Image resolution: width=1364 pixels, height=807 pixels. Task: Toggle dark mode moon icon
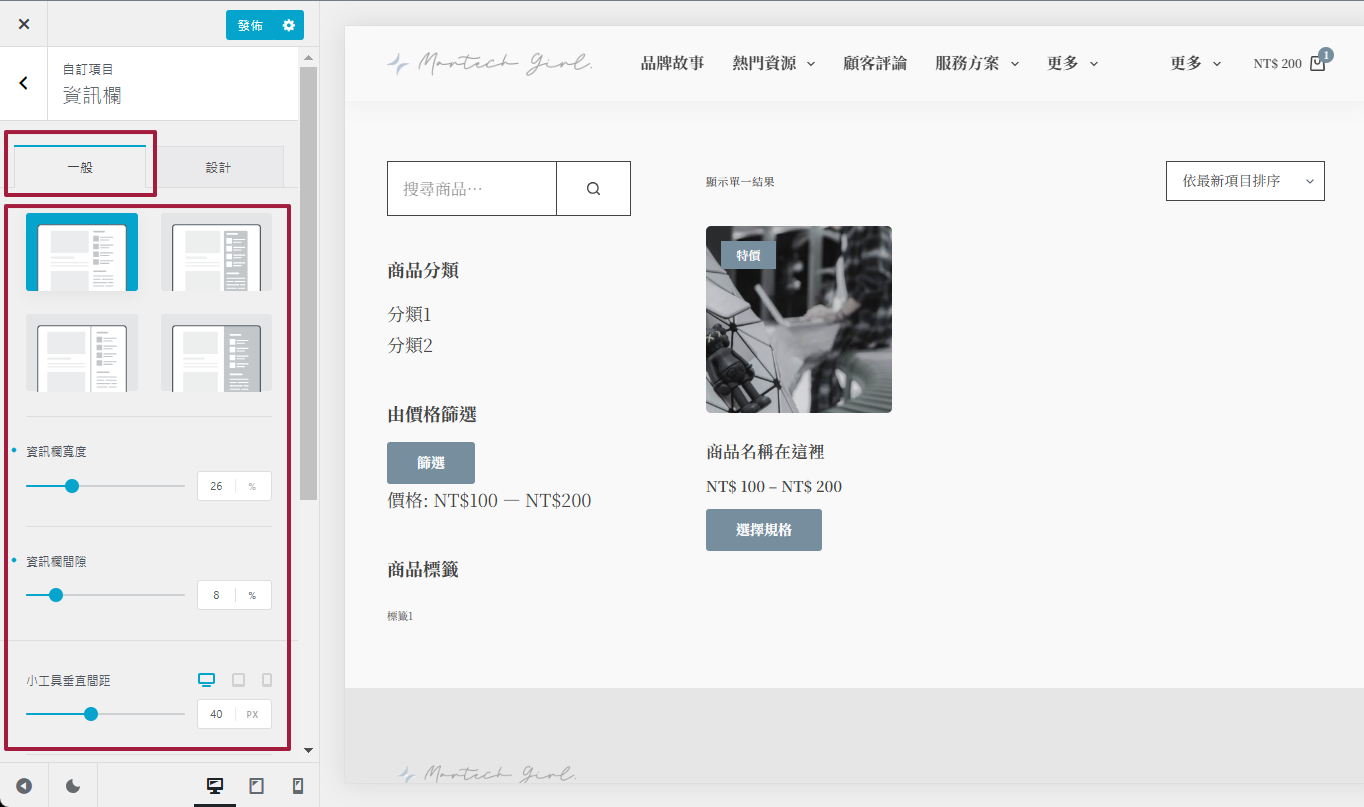point(73,786)
